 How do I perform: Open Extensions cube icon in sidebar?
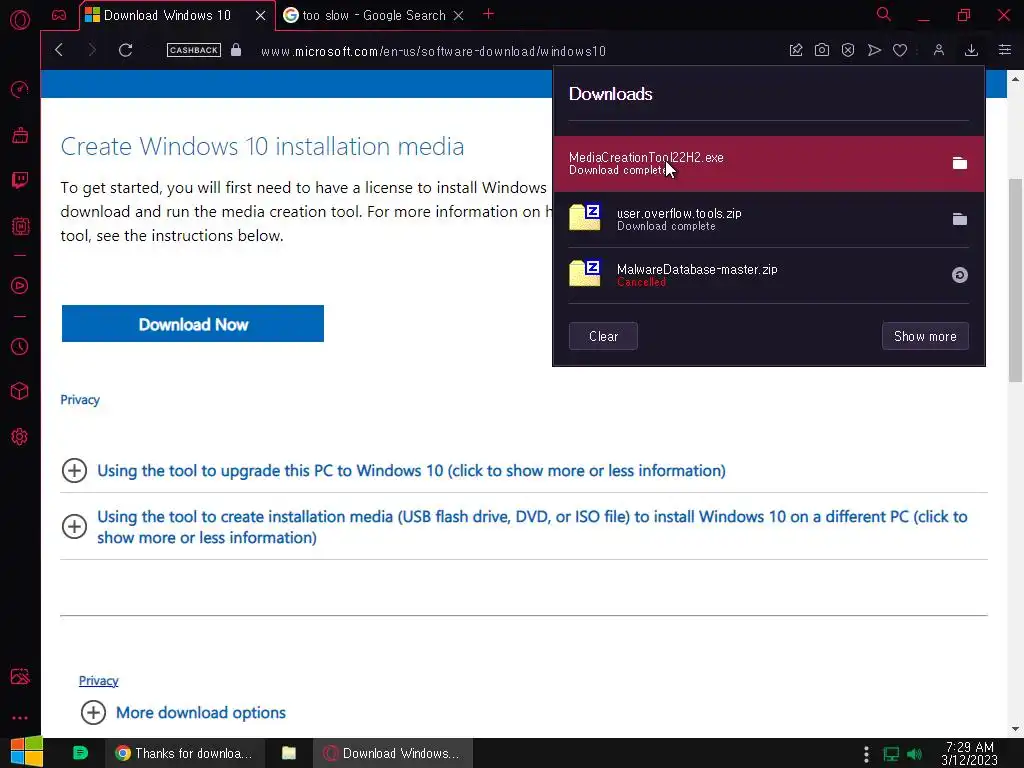(x=20, y=391)
